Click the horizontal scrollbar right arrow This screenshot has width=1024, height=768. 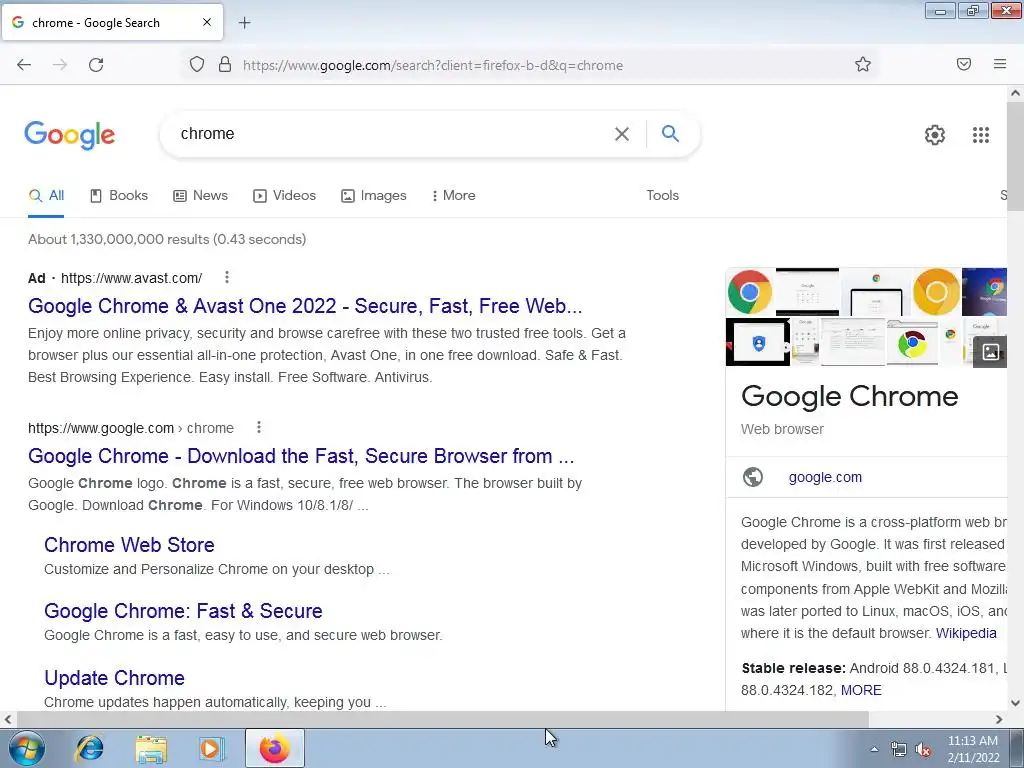(x=999, y=719)
